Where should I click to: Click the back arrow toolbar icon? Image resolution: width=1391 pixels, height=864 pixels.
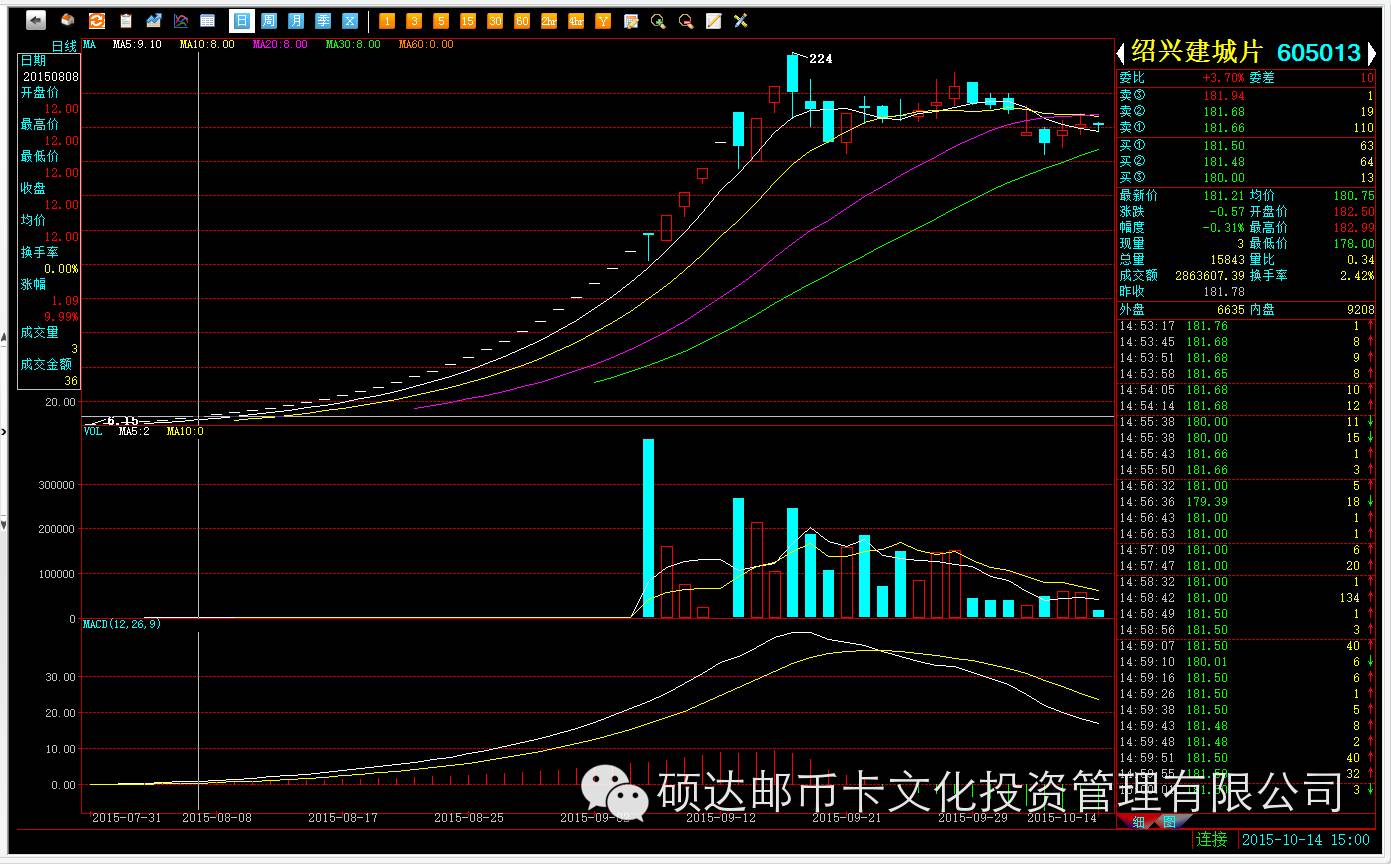[x=36, y=20]
